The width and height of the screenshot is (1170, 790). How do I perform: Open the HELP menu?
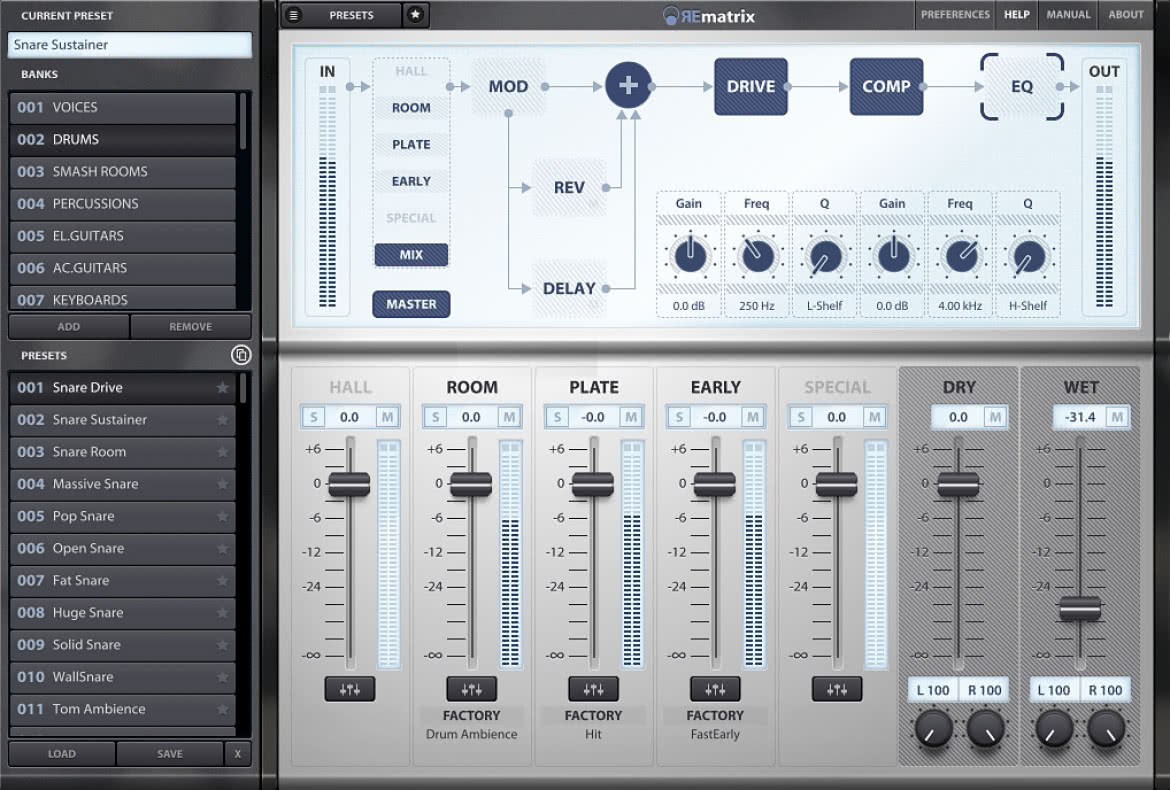(x=1016, y=14)
